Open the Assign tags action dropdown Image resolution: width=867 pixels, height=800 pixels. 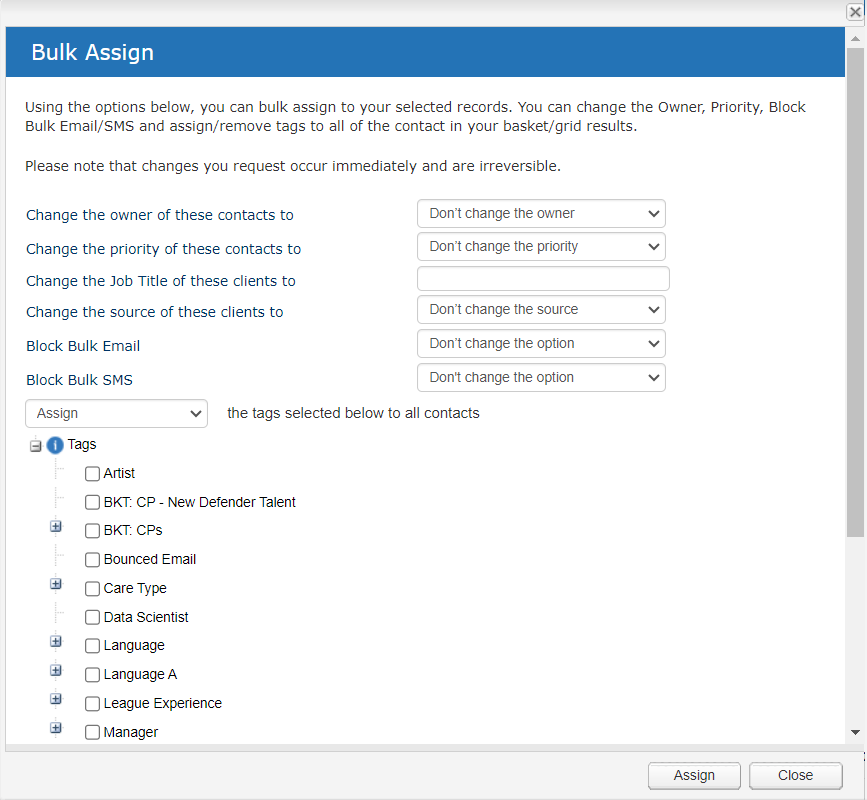(117, 414)
